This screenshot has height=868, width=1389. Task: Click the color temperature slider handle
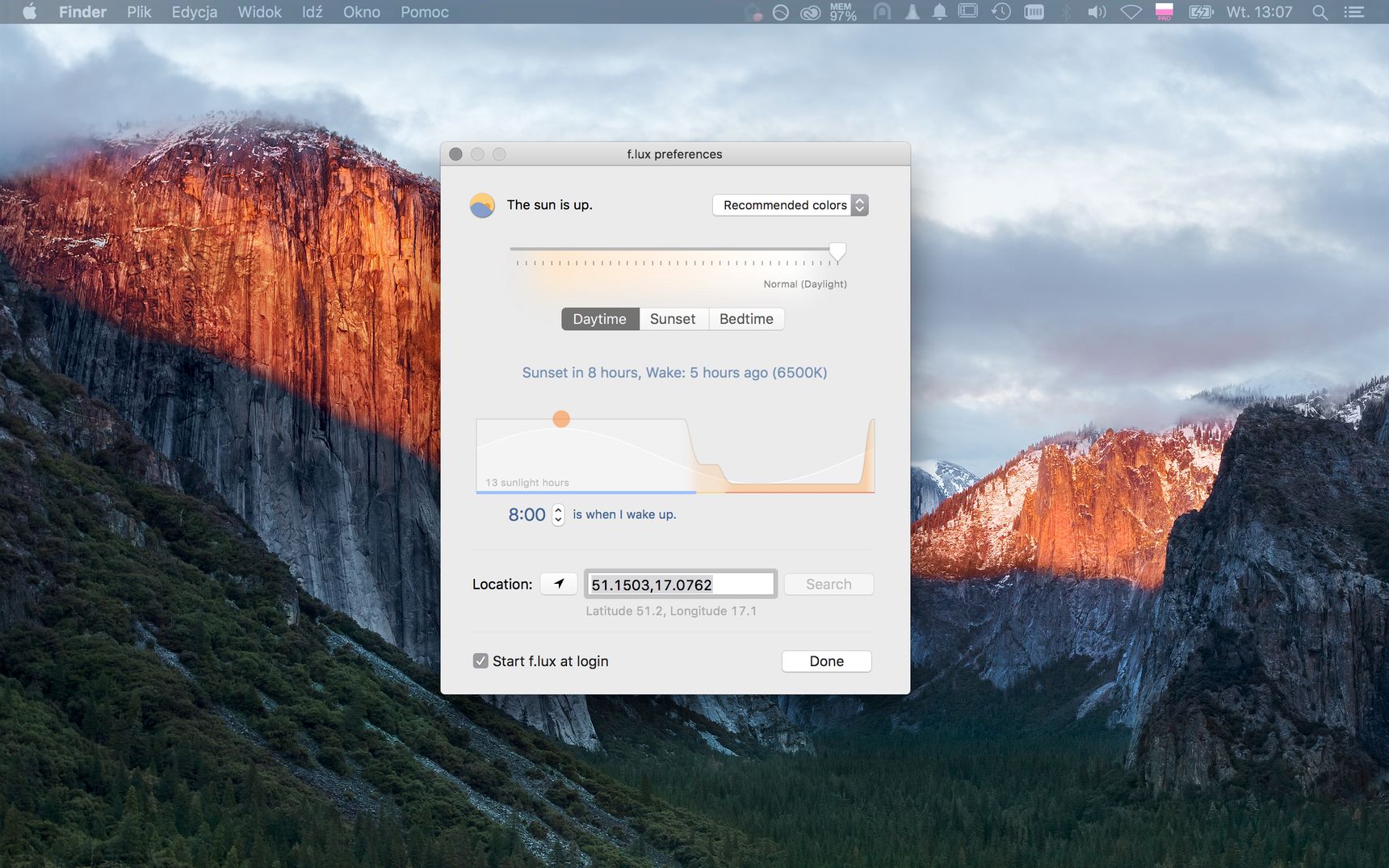tap(837, 252)
